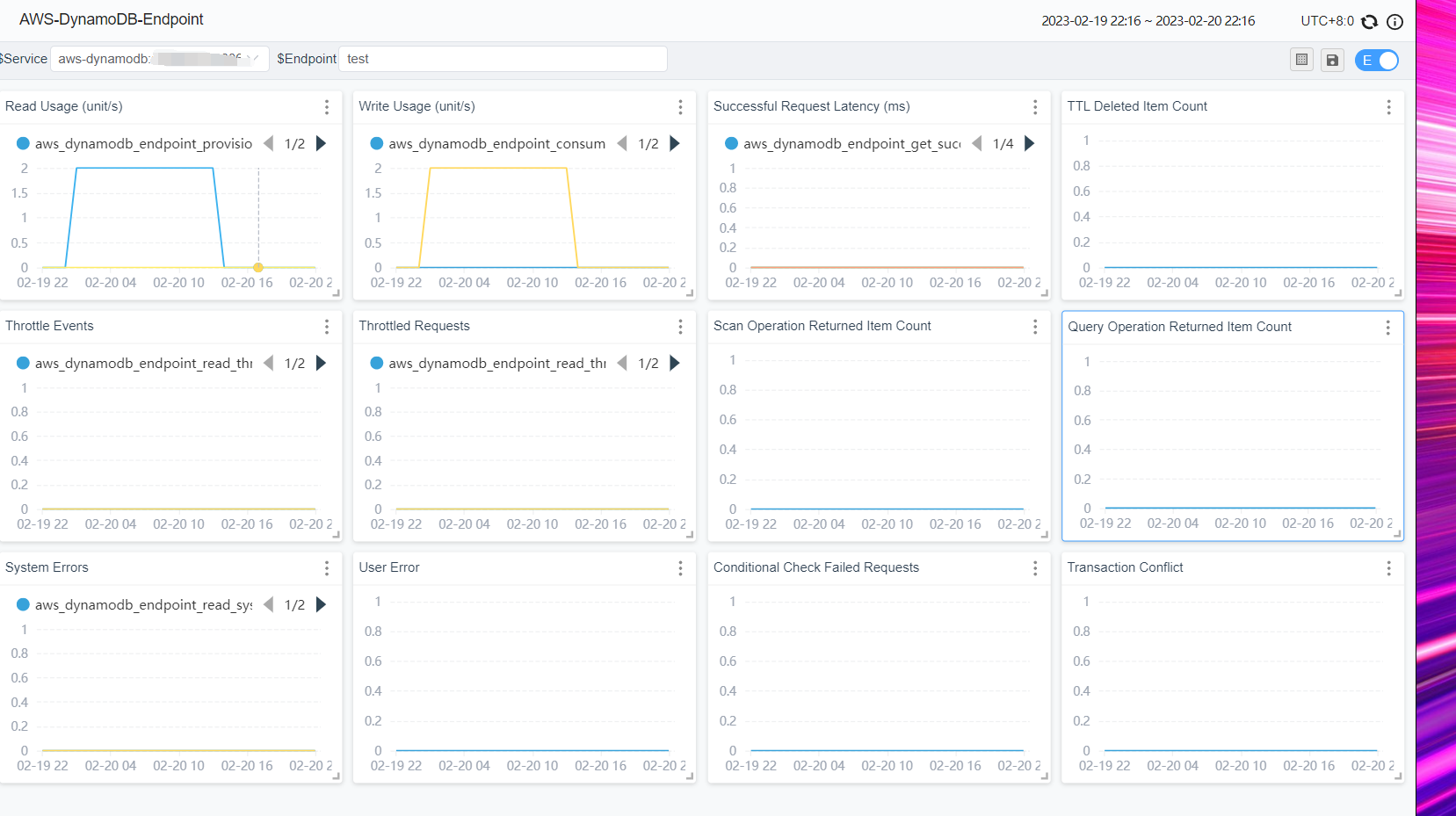Click the $Endpoint field containing test

point(503,59)
